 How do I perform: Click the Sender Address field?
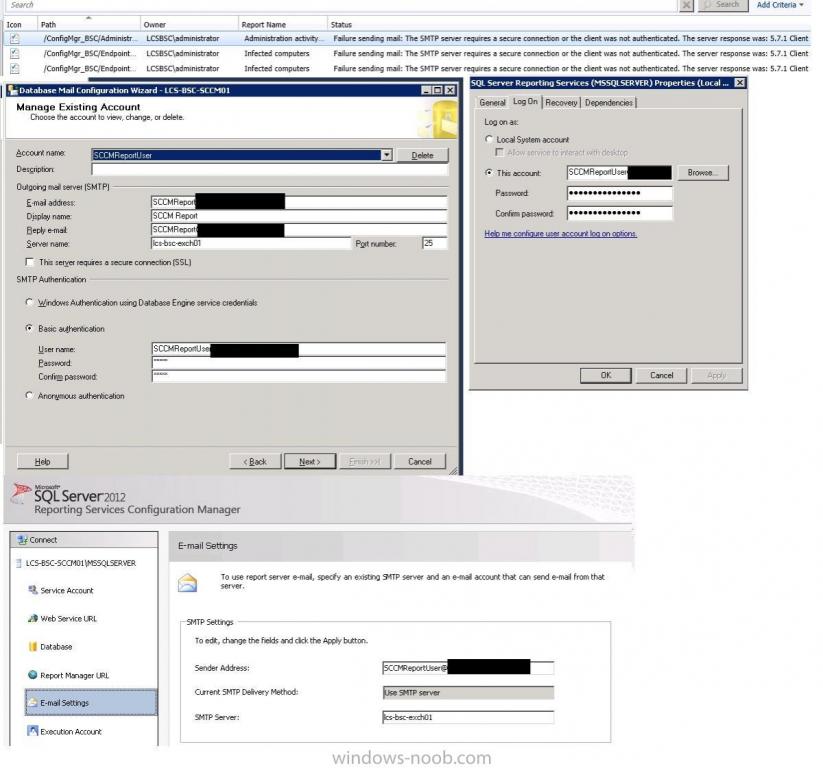tap(468, 668)
